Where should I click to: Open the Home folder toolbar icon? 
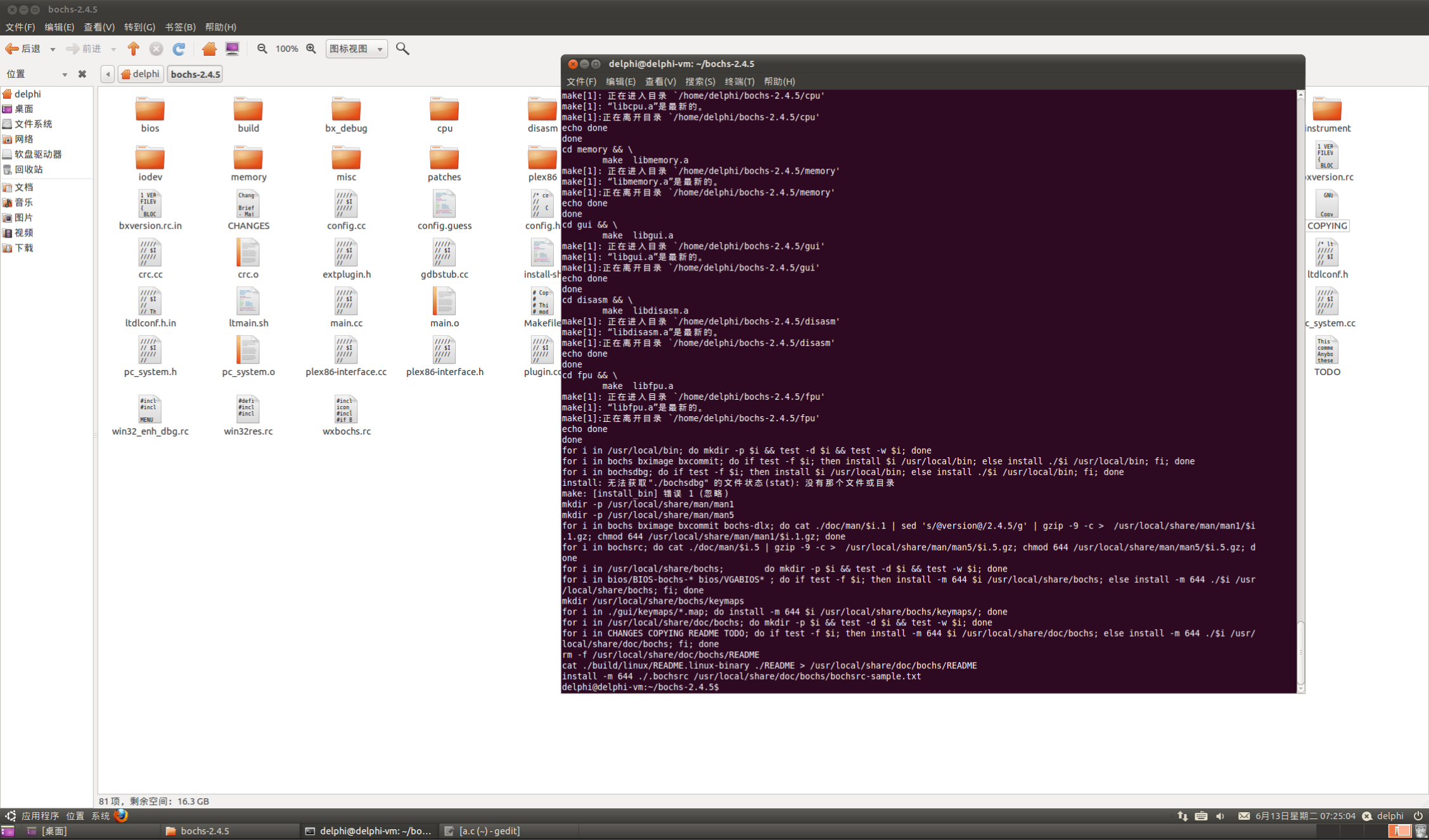click(x=209, y=49)
